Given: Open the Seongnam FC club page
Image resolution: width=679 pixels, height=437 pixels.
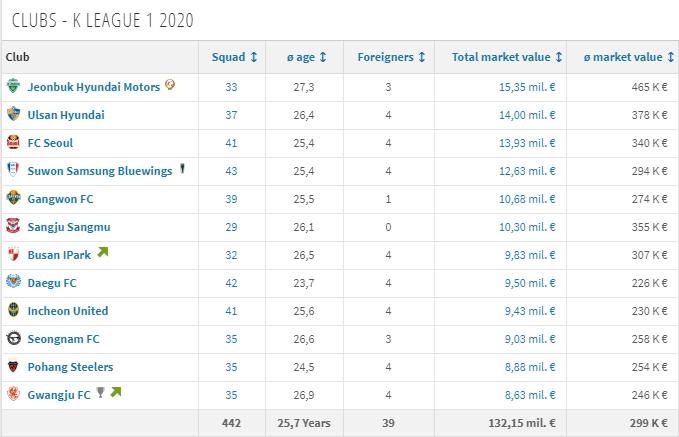Looking at the screenshot, I should [x=63, y=339].
